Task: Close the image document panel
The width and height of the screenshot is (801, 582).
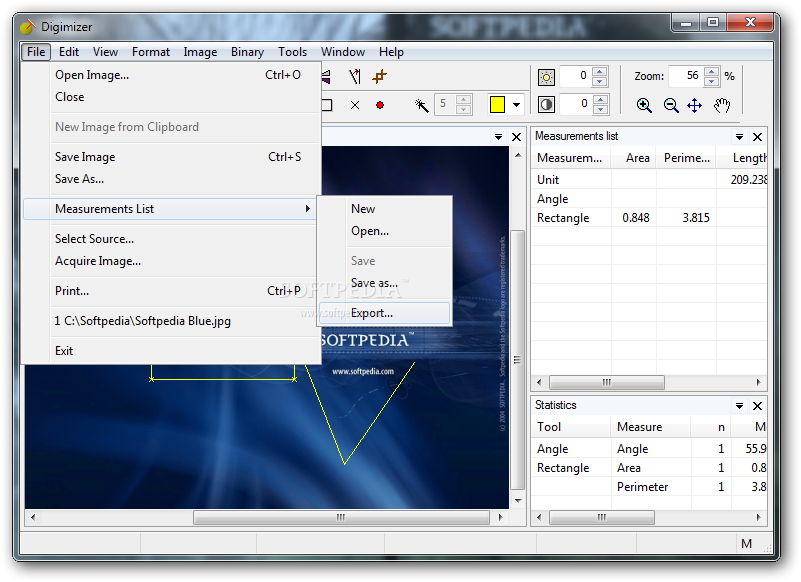Action: pyautogui.click(x=516, y=137)
